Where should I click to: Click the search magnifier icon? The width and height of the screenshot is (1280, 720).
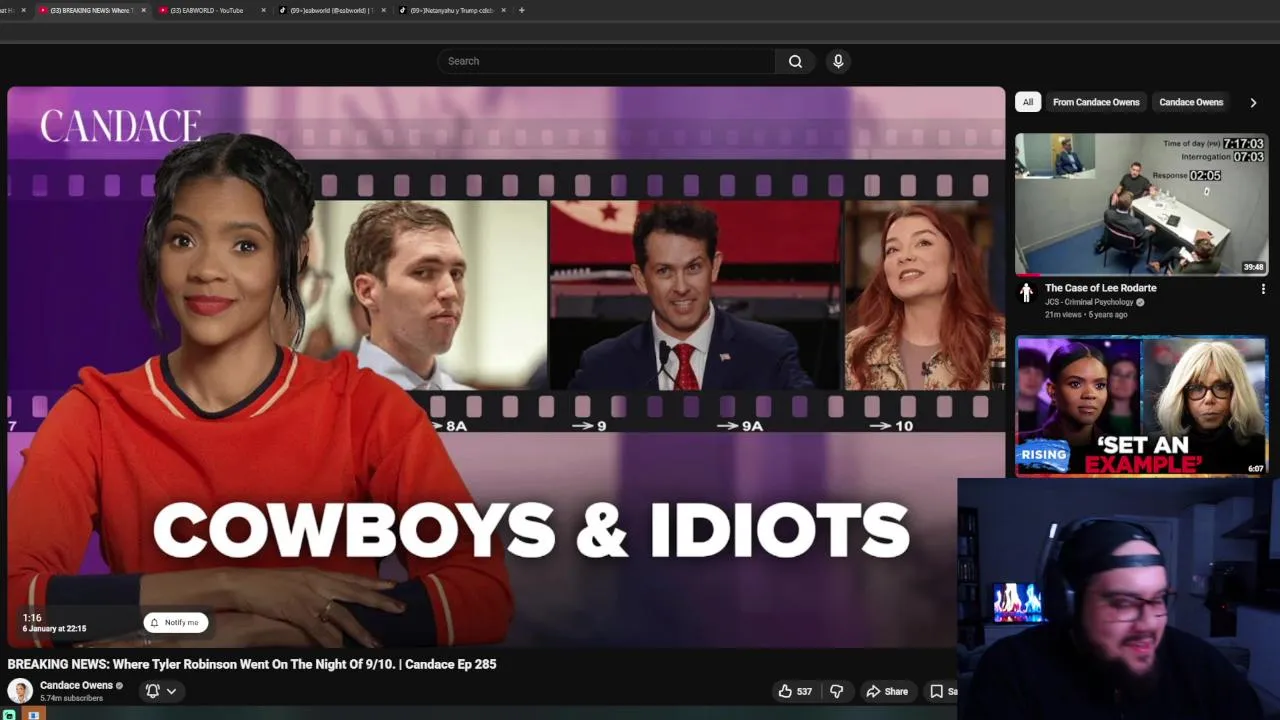pos(795,61)
